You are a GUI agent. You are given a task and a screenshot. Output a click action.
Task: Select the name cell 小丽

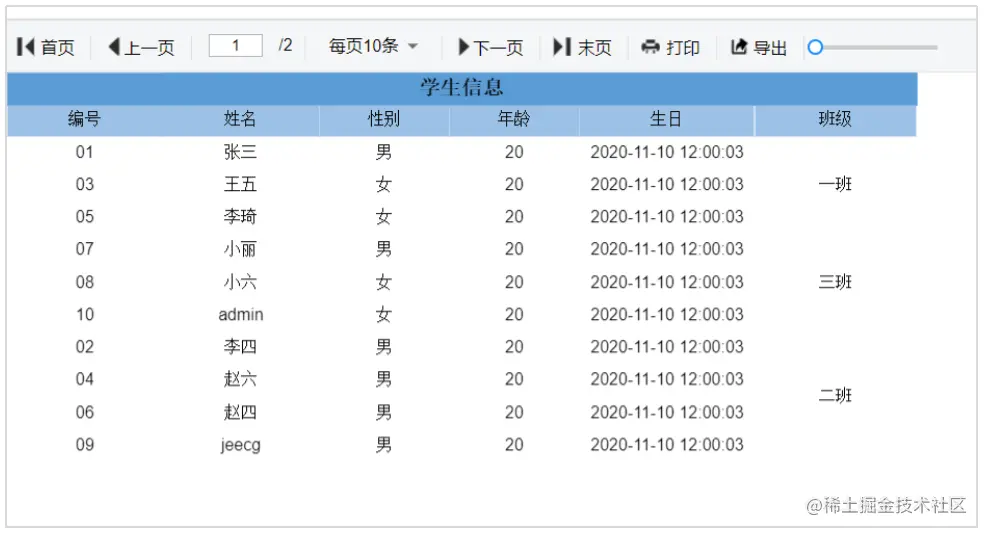240,249
